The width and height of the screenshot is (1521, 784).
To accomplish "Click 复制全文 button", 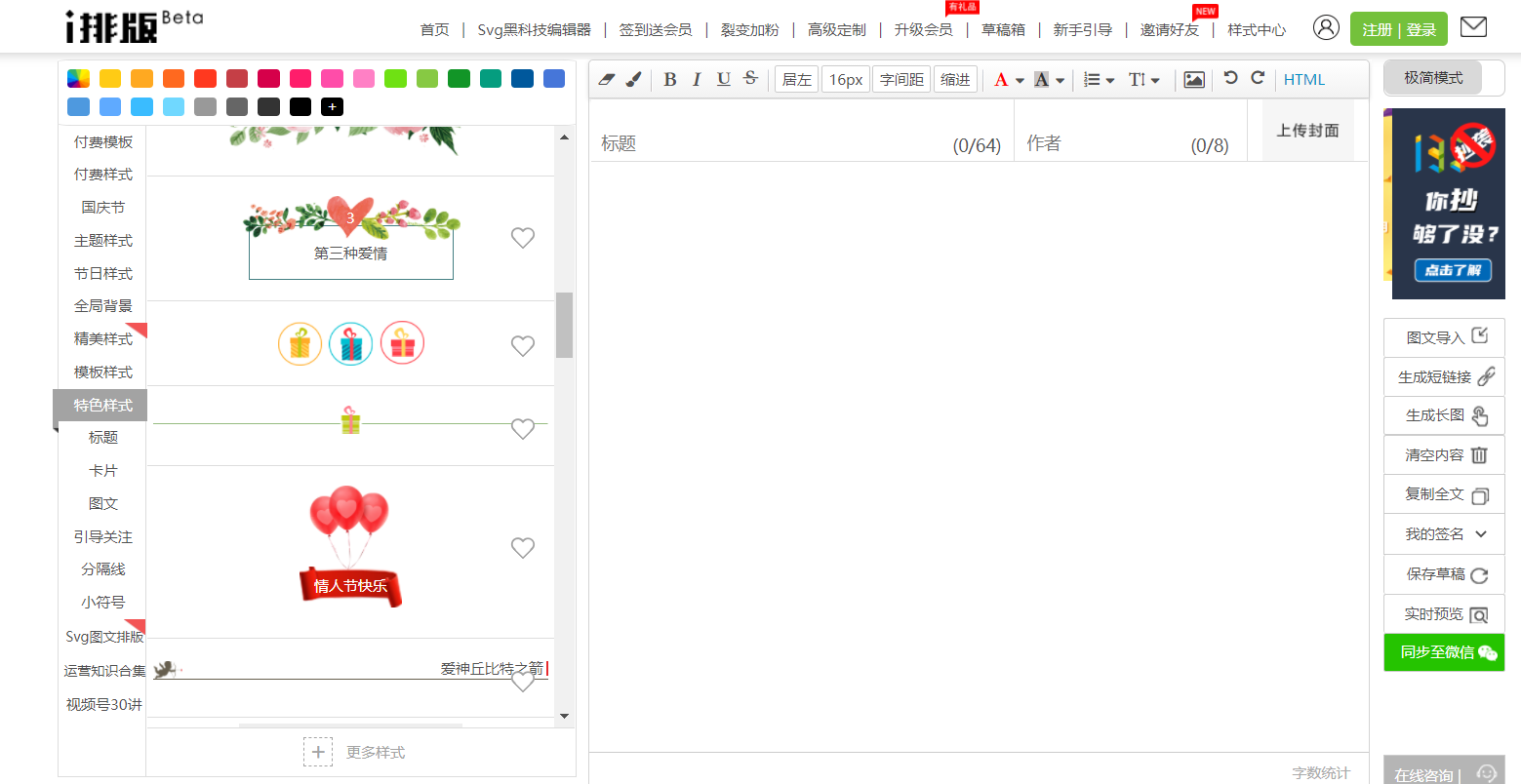I will tap(1444, 494).
